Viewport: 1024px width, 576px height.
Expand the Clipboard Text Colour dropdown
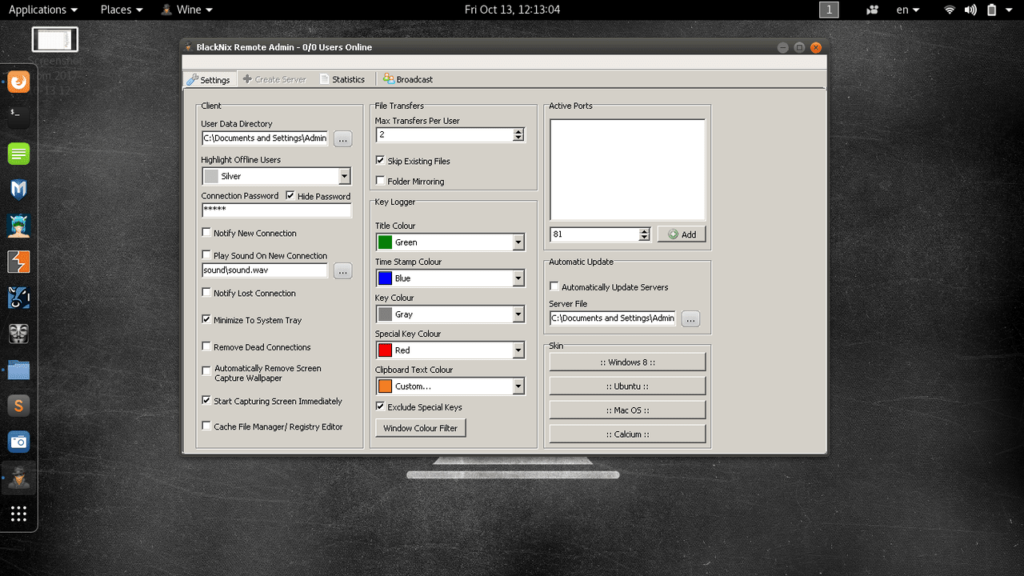[518, 386]
